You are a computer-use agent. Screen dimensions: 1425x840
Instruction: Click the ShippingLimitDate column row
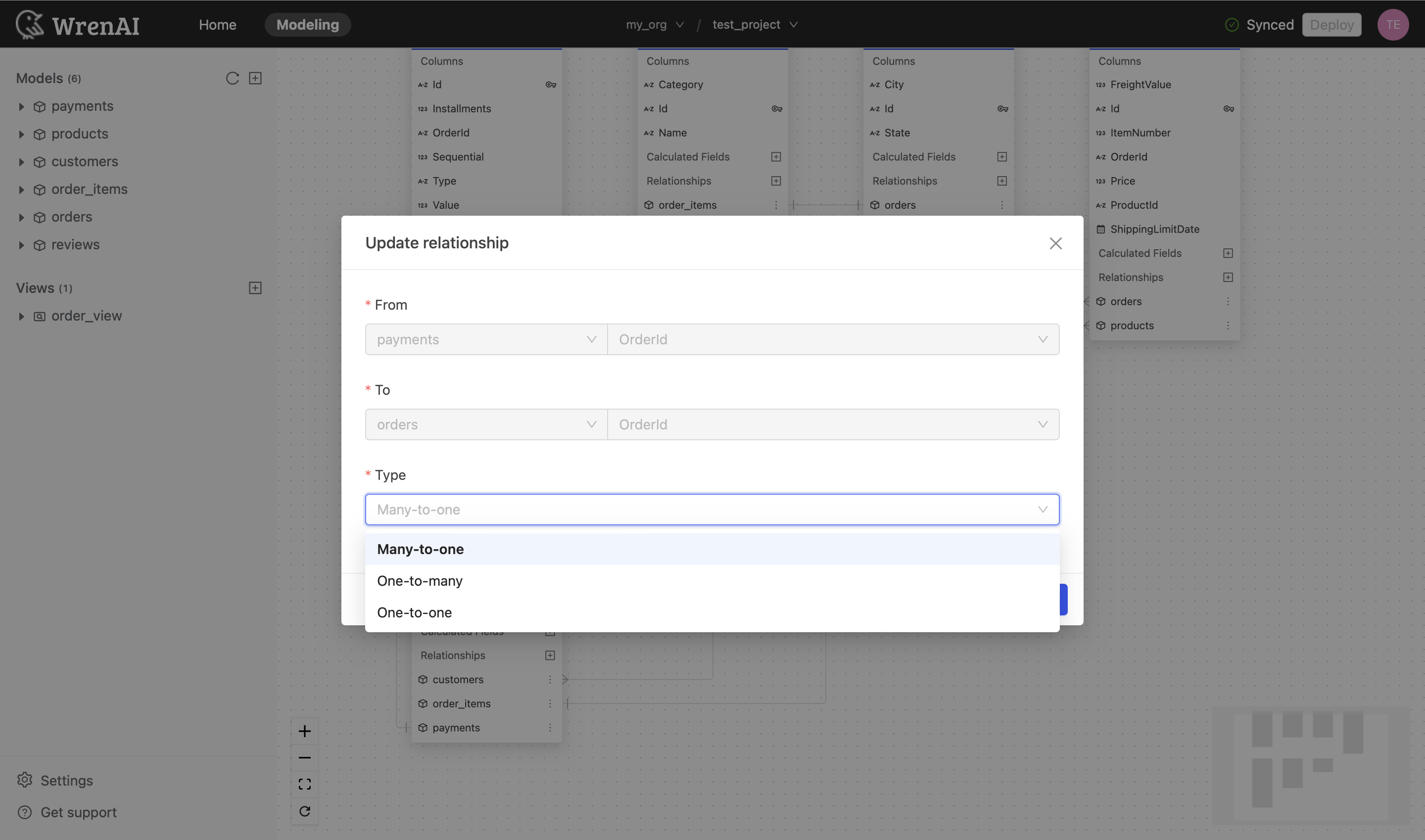[1165, 229]
